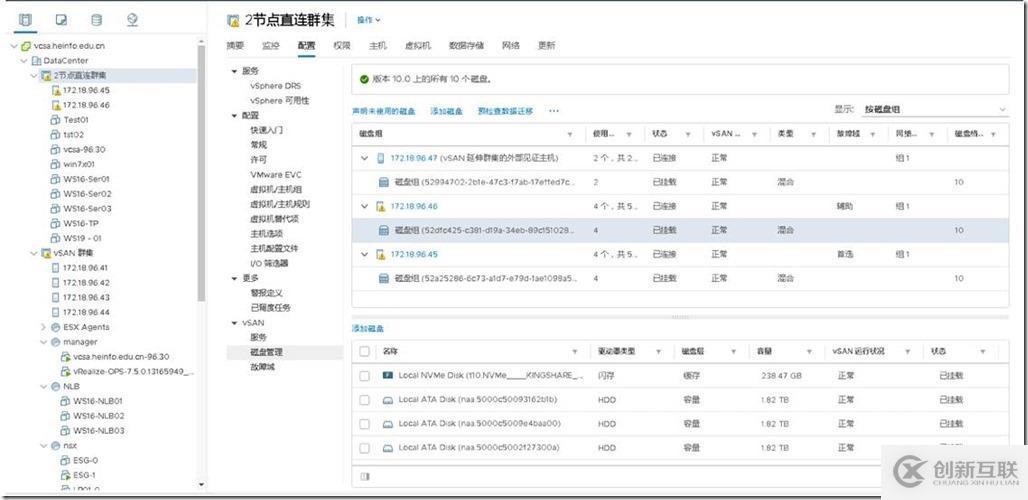Open Networking inventory view icon
The width and height of the screenshot is (1028, 500).
click(132, 20)
